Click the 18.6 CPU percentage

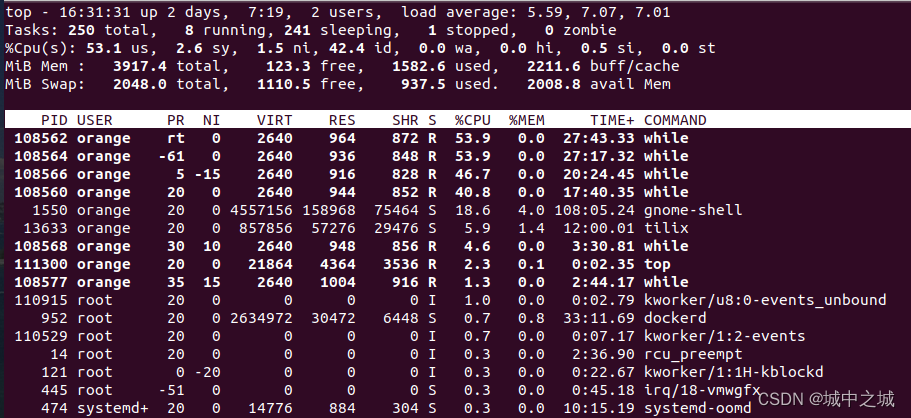[x=472, y=210]
